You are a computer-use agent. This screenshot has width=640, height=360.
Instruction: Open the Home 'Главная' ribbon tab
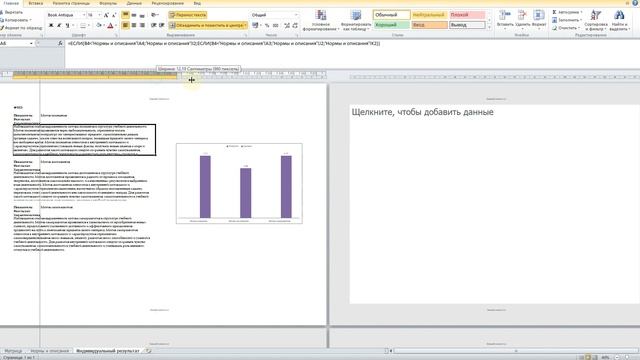click(x=11, y=3)
